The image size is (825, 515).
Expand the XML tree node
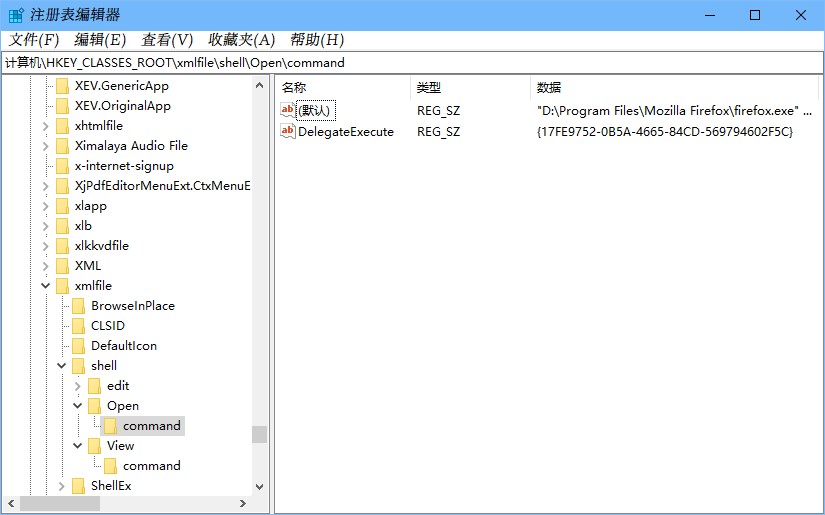coord(45,266)
